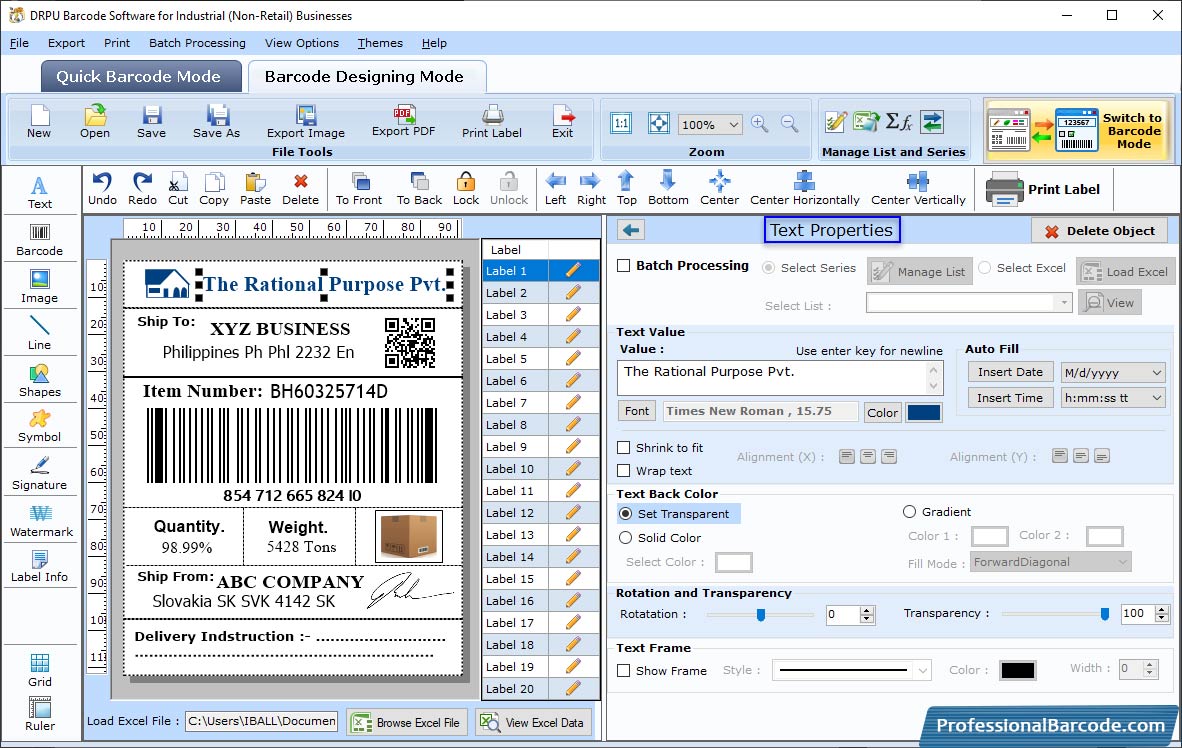Save the current label
Viewport: 1182px width, 748px height.
coord(152,122)
